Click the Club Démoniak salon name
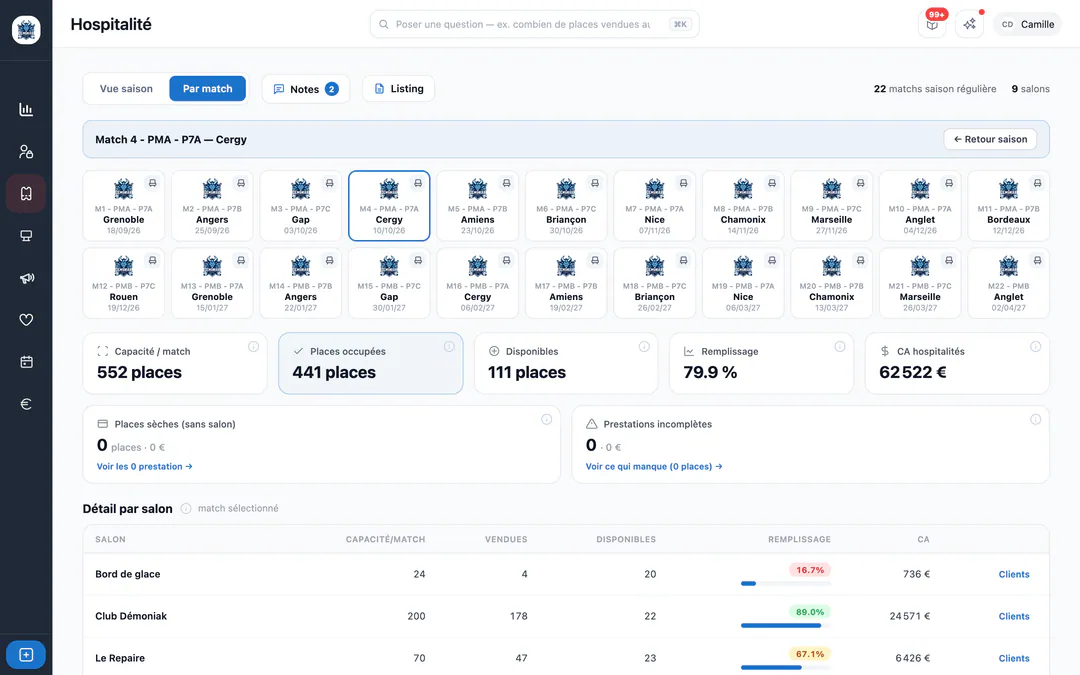This screenshot has width=1080, height=675. (x=131, y=616)
